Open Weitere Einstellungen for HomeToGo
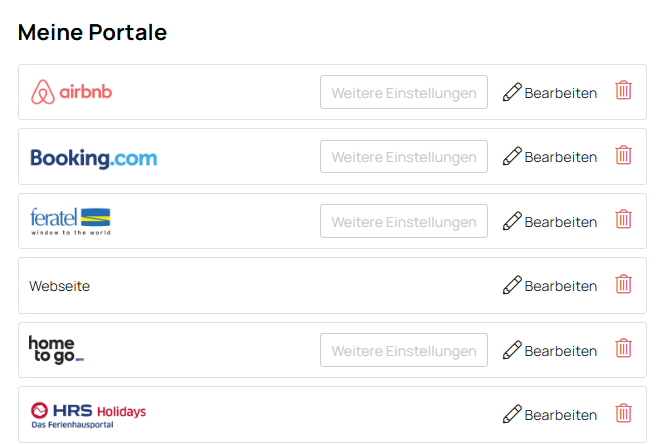Image resolution: width=667 pixels, height=444 pixels. coord(404,350)
